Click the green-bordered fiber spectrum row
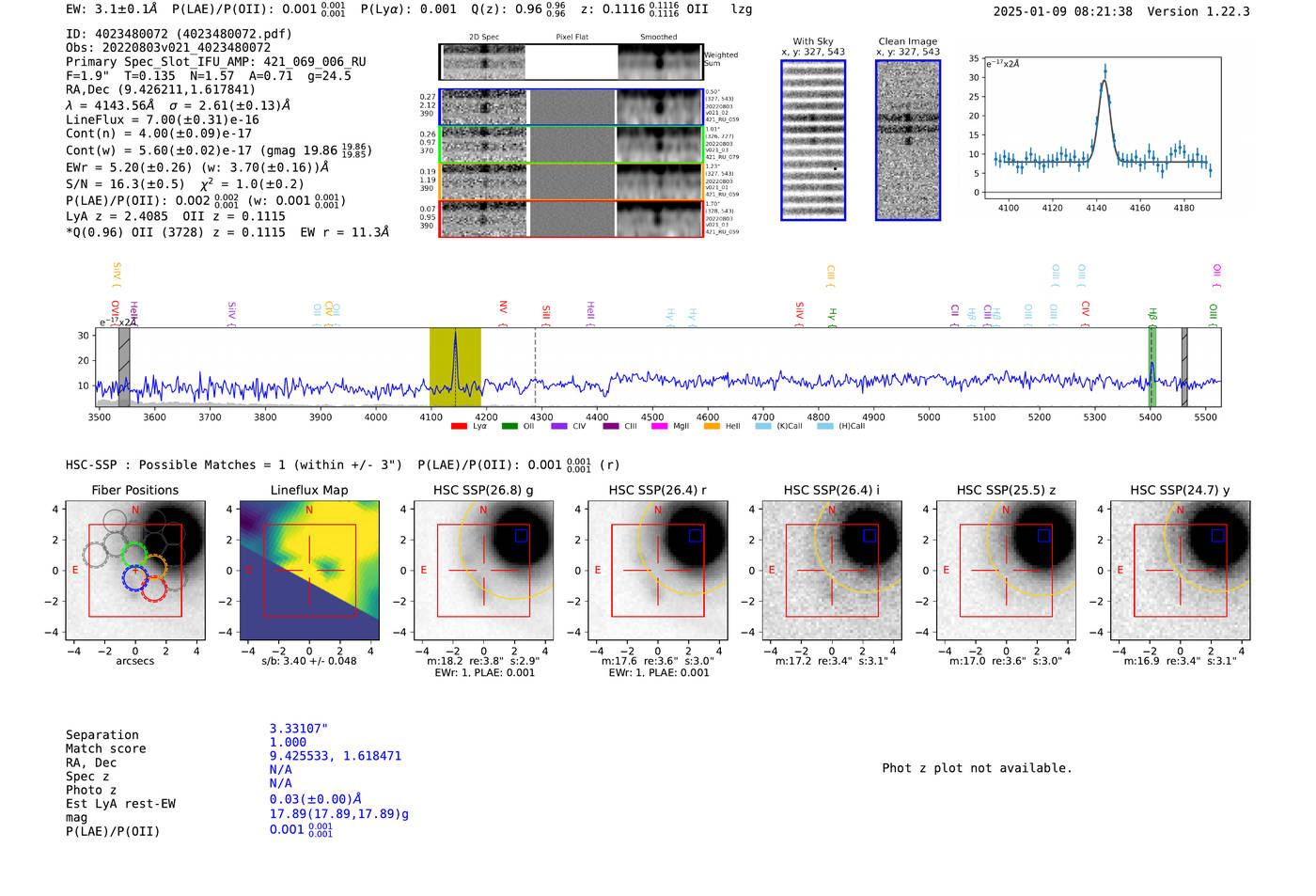The width and height of the screenshot is (1316, 896). click(x=572, y=145)
